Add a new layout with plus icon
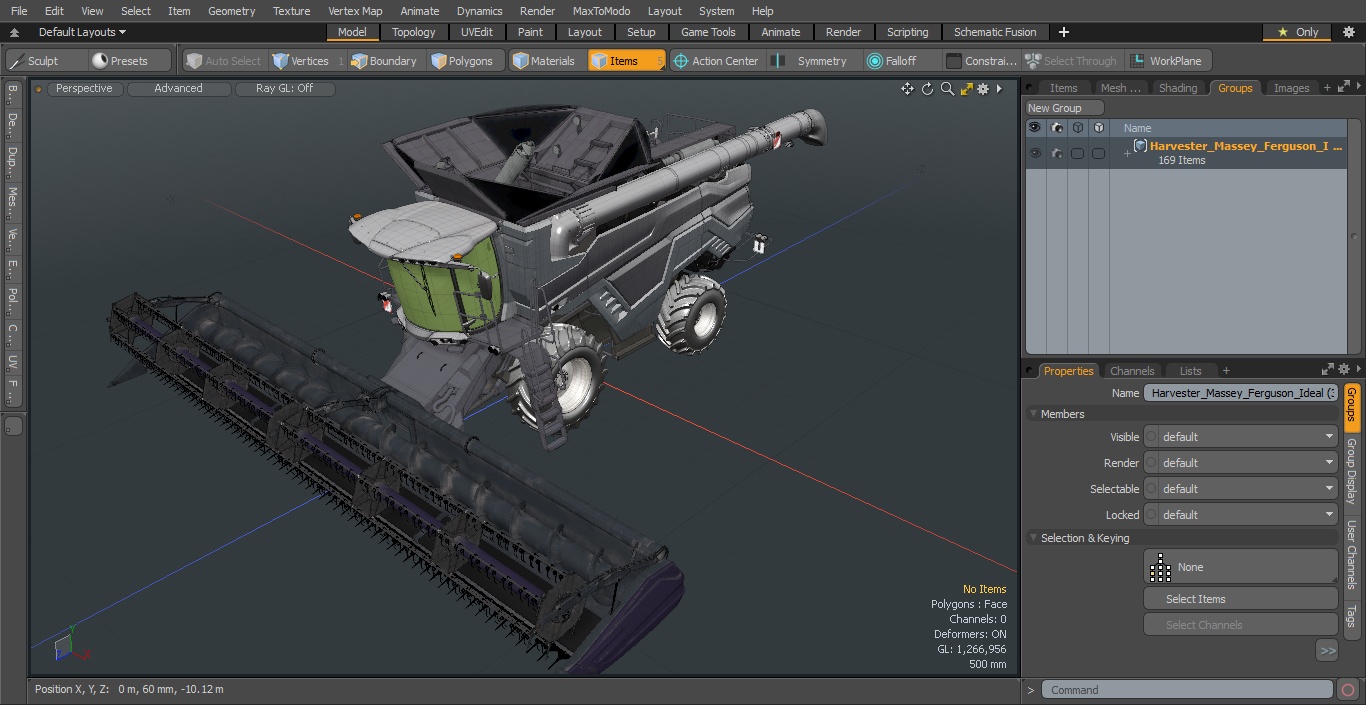This screenshot has height=705, width=1366. click(x=1063, y=32)
